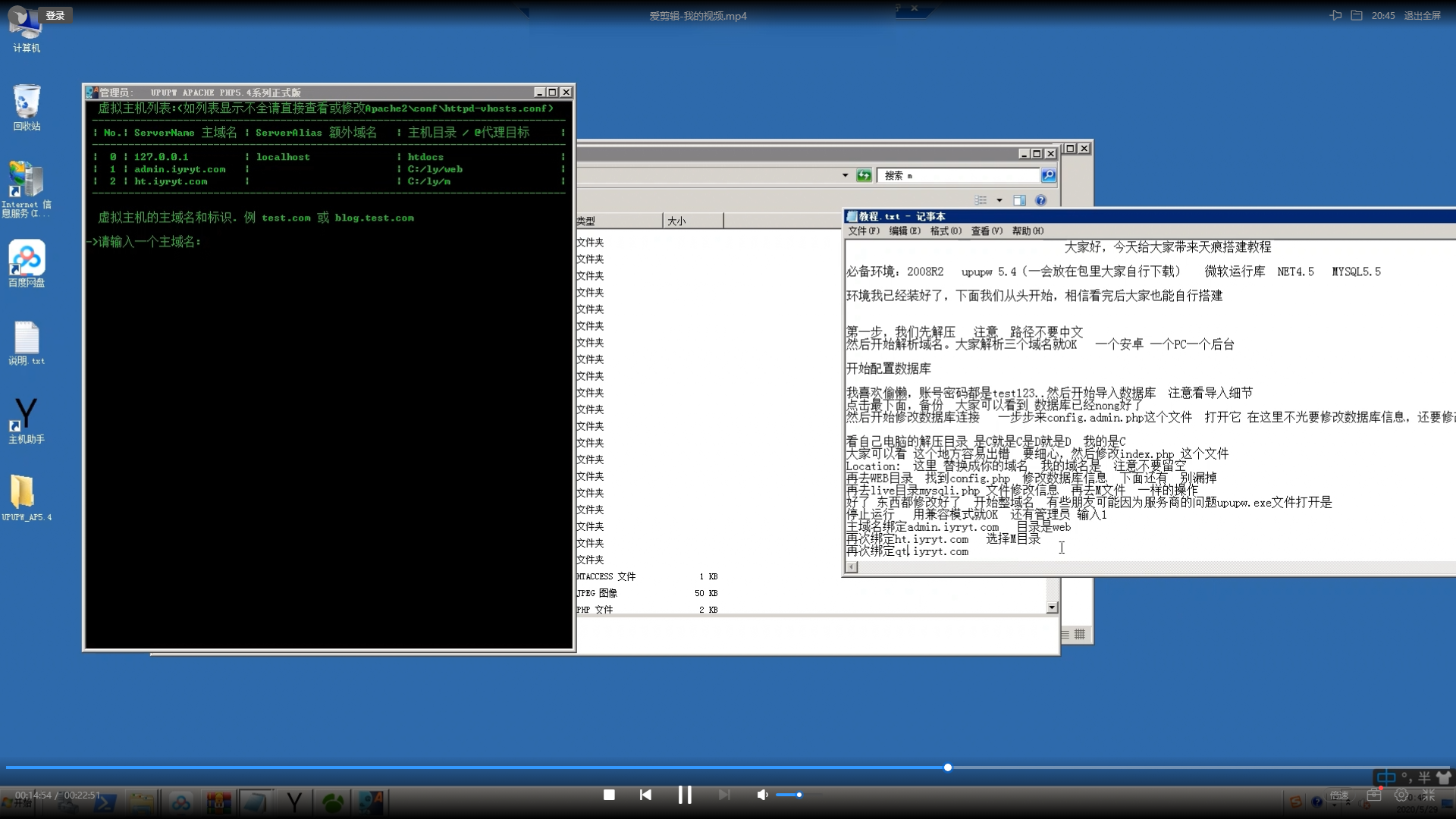Open the player toolbox icon
This screenshot has width=1456, height=819.
[1374, 795]
